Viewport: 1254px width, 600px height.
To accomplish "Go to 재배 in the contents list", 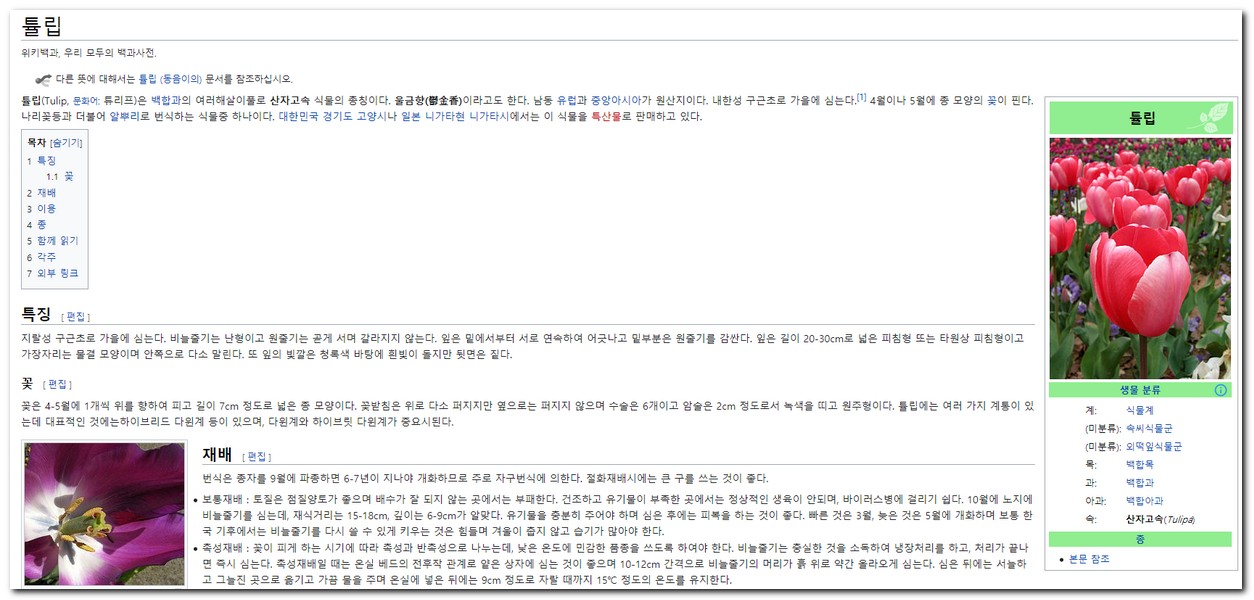I will pos(46,193).
